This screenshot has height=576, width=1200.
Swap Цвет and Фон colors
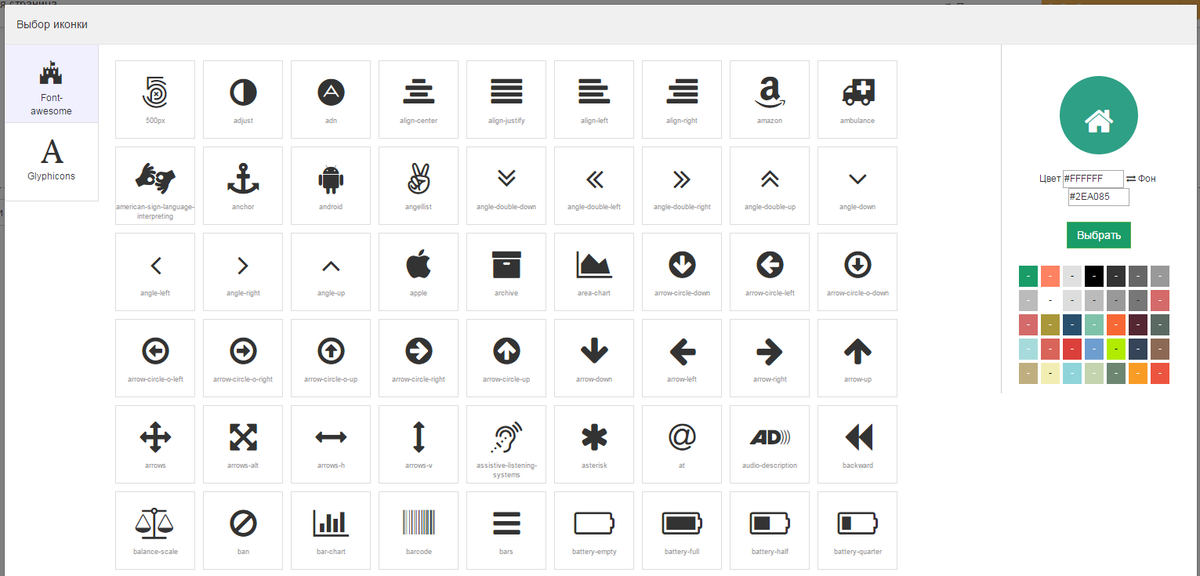coord(1131,179)
